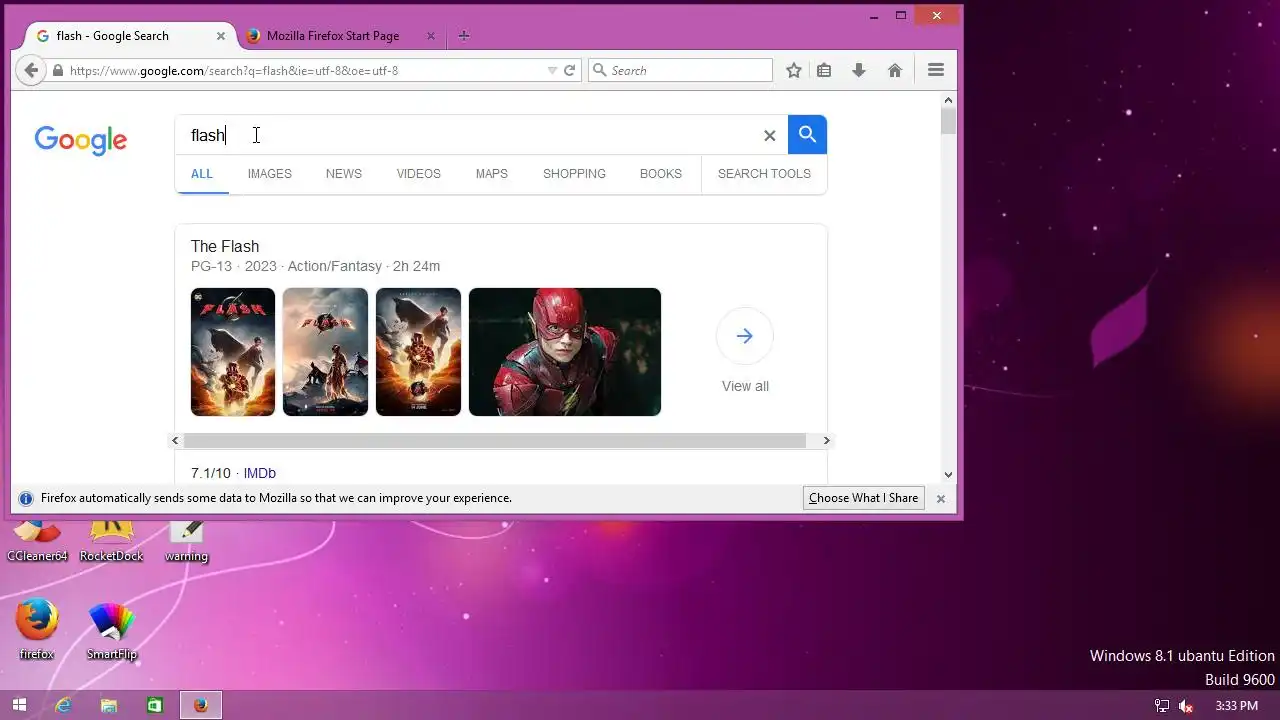Image resolution: width=1280 pixels, height=720 pixels.
Task: Click the horizontal scrollbar thumb
Action: (x=495, y=440)
